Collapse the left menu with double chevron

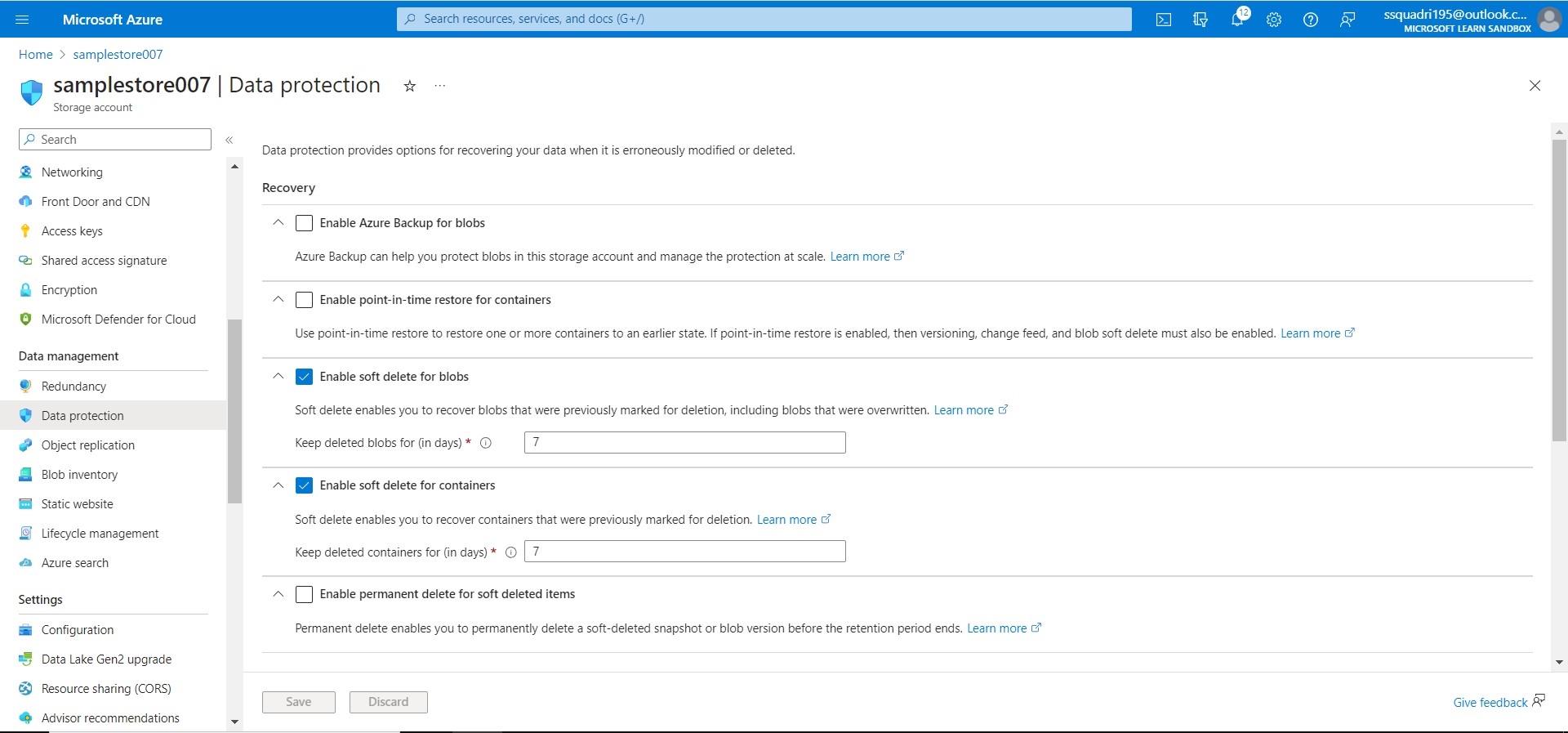point(229,140)
